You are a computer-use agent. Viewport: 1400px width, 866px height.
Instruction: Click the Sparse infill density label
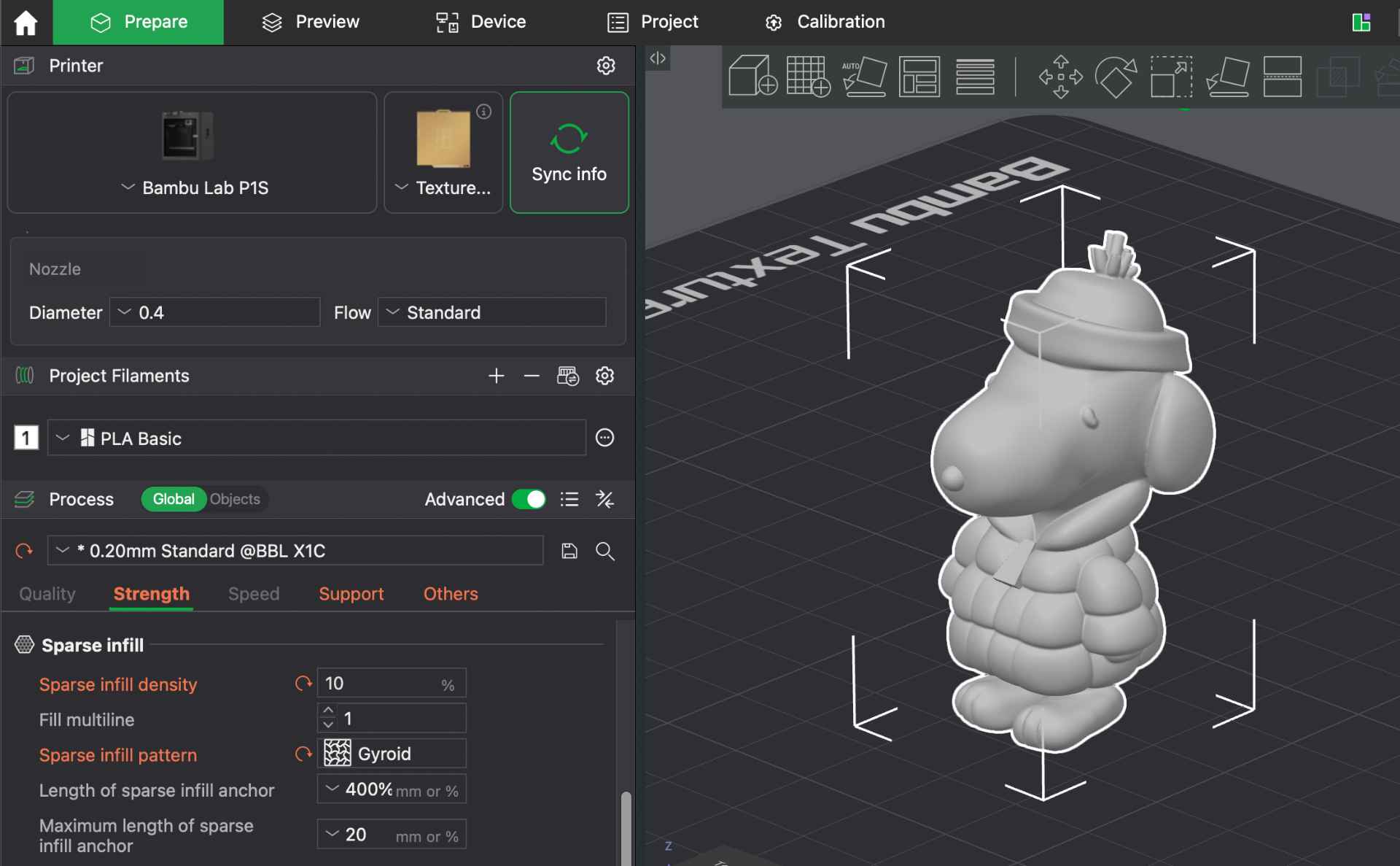coord(118,684)
